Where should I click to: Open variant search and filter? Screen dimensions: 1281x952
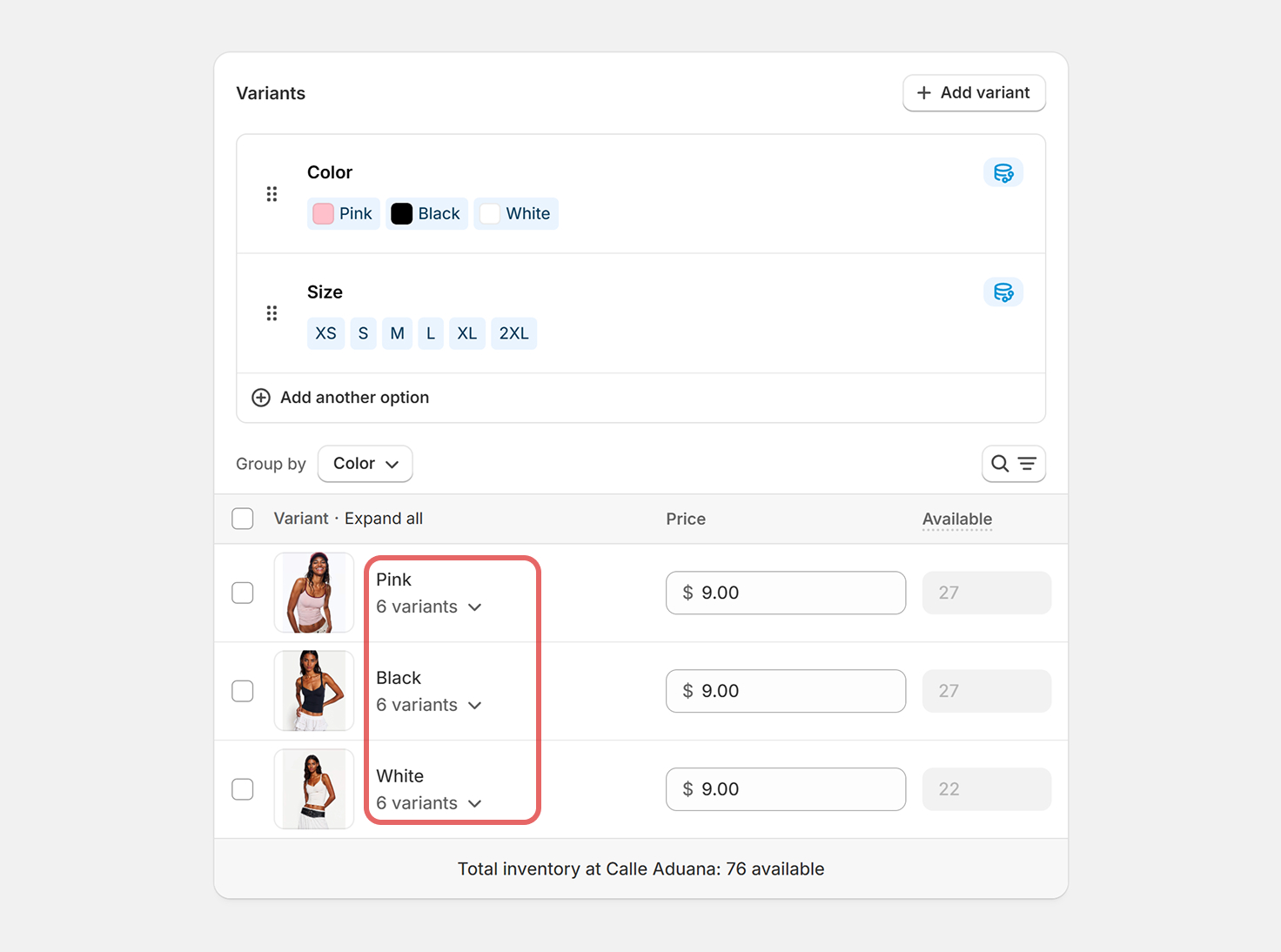pos(1013,464)
